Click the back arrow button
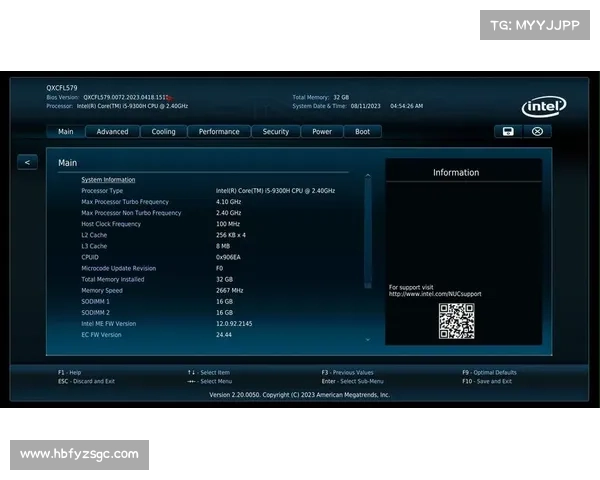600x480 pixels. tap(27, 162)
